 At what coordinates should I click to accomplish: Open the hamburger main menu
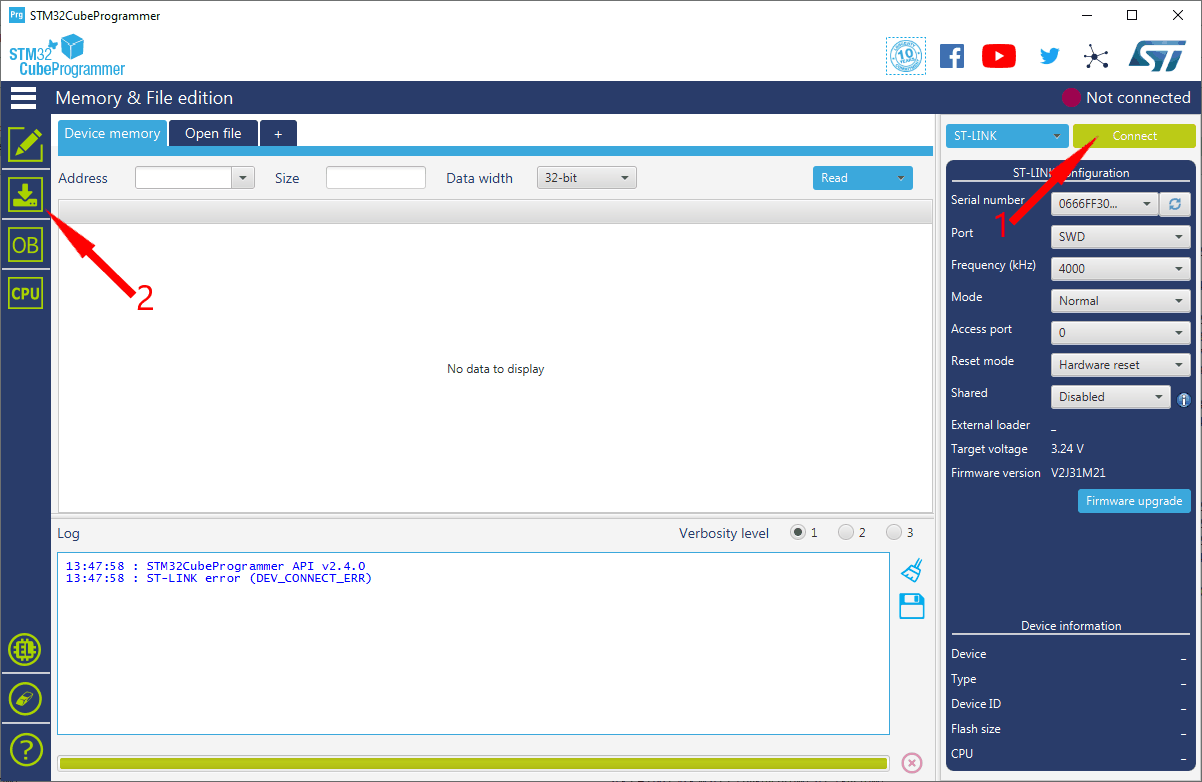coord(23,98)
